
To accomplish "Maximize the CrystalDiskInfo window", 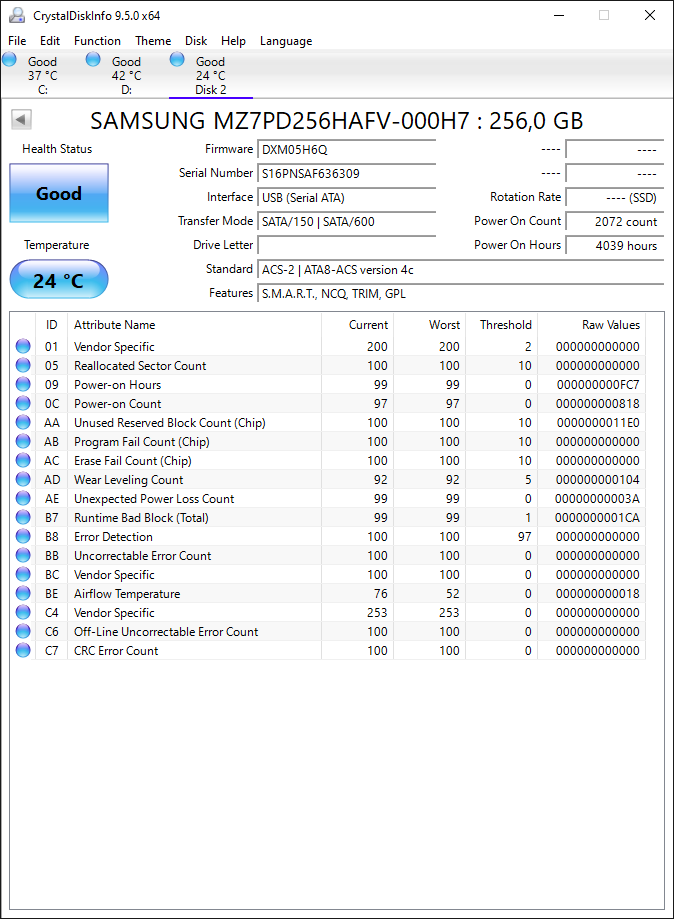I will click(604, 15).
